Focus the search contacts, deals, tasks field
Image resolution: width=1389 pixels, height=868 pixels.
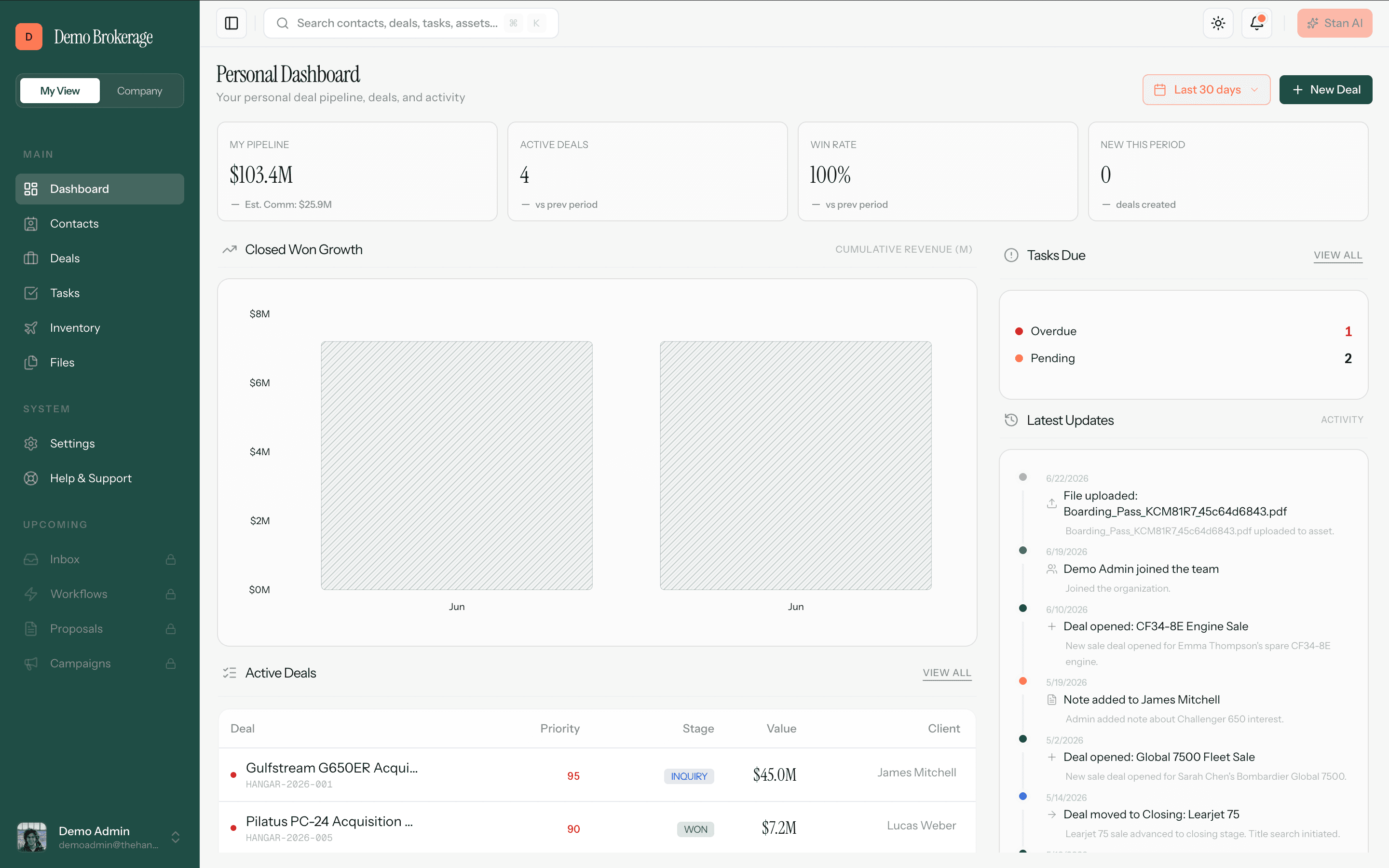[411, 23]
